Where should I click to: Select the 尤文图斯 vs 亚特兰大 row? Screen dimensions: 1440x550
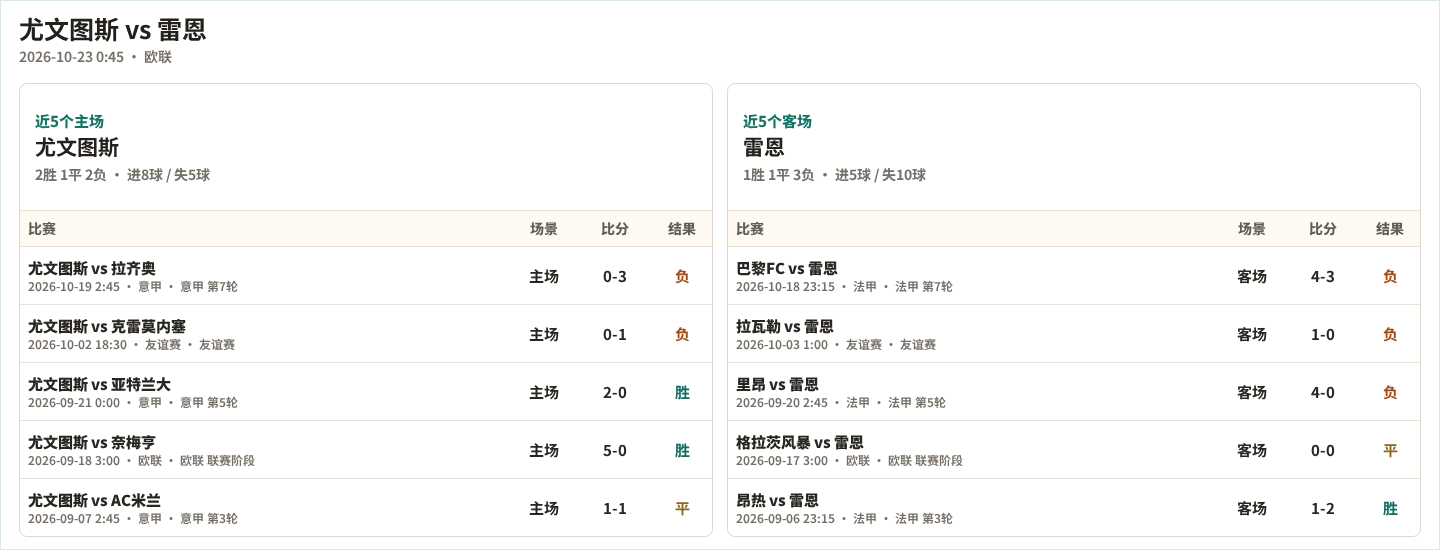366,392
